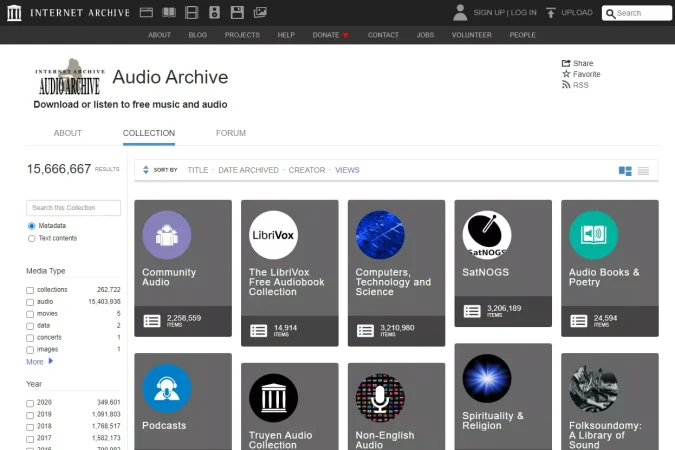Screen dimensions: 675x450
Task: Click the LOG IN link
Action: (x=523, y=12)
